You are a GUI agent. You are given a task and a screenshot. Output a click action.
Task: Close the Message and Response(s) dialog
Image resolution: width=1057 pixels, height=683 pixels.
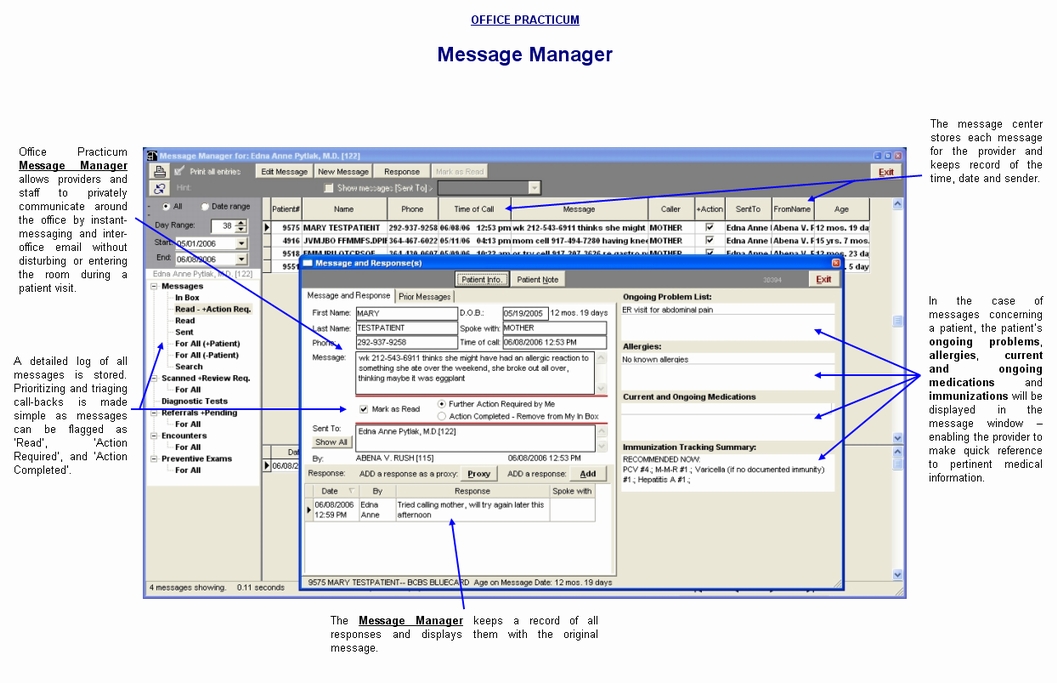[836, 263]
